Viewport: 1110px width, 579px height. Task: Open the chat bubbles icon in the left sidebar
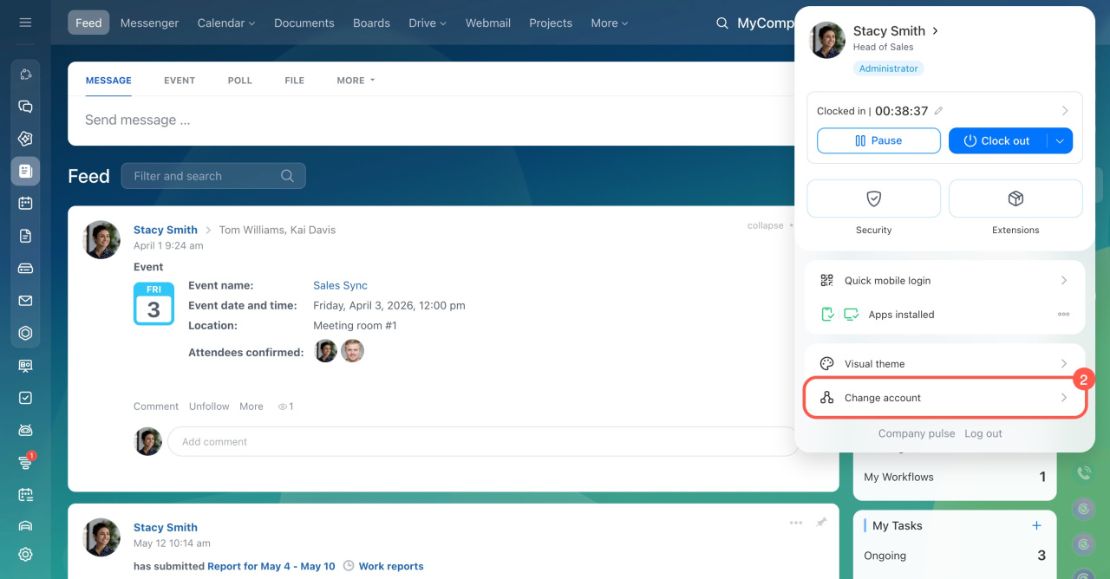25,106
